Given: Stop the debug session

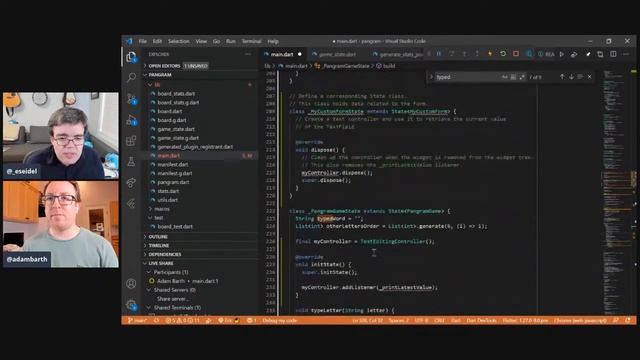Looking at the screenshot, I should click(x=516, y=54).
